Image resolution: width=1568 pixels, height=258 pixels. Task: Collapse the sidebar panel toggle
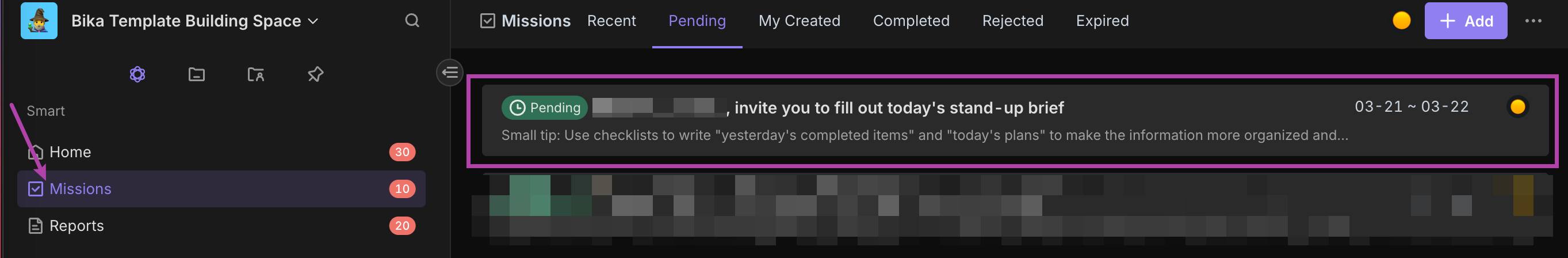[450, 73]
